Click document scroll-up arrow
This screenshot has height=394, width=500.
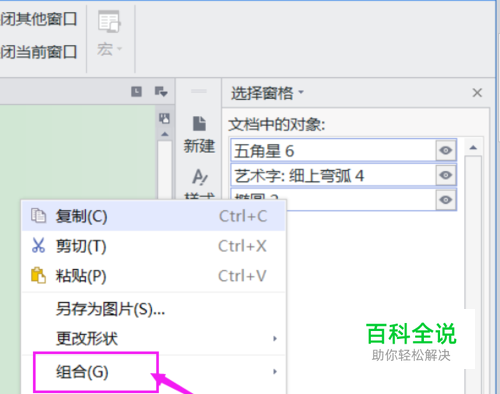tap(165, 134)
